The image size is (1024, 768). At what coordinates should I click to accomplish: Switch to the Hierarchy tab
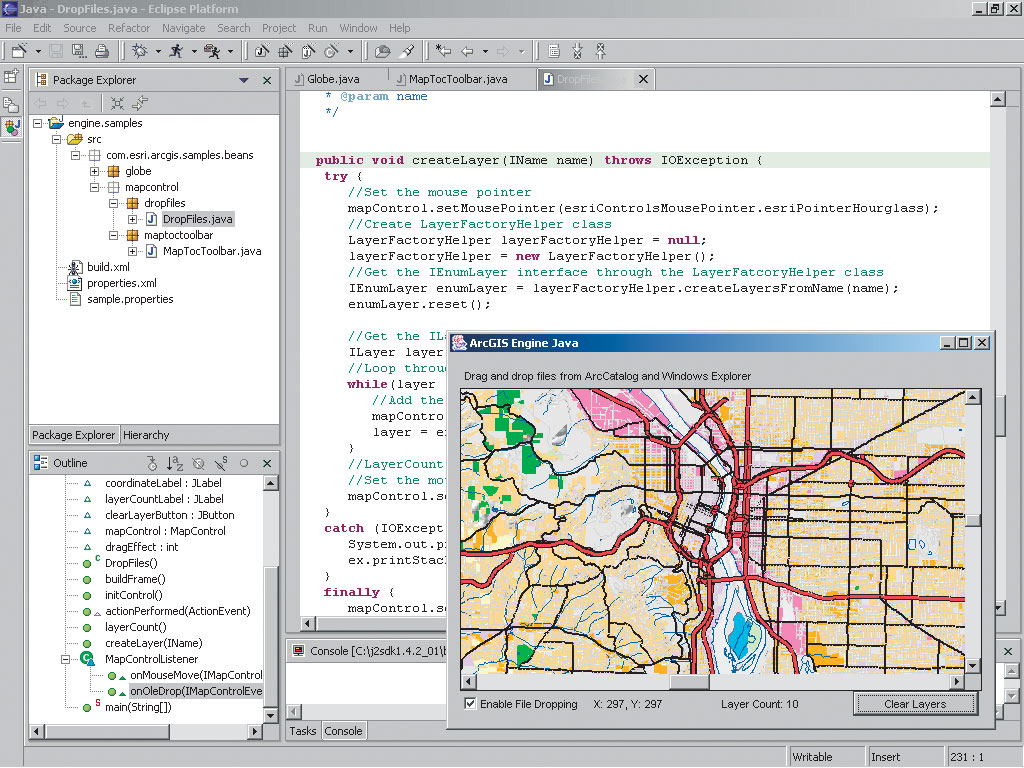(x=146, y=435)
